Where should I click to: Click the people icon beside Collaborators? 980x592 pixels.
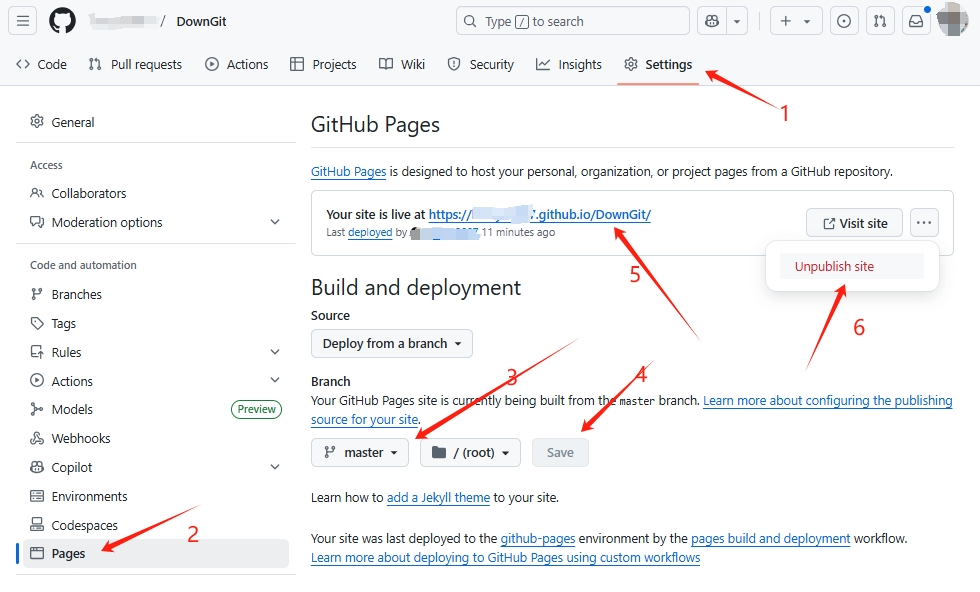tap(37, 193)
